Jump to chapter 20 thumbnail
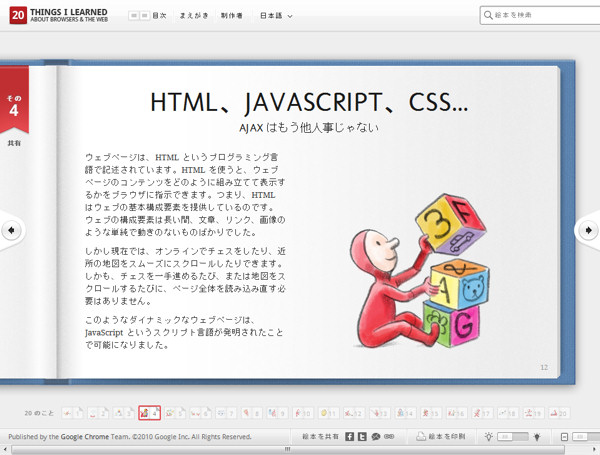600x455 pixels. [560, 413]
